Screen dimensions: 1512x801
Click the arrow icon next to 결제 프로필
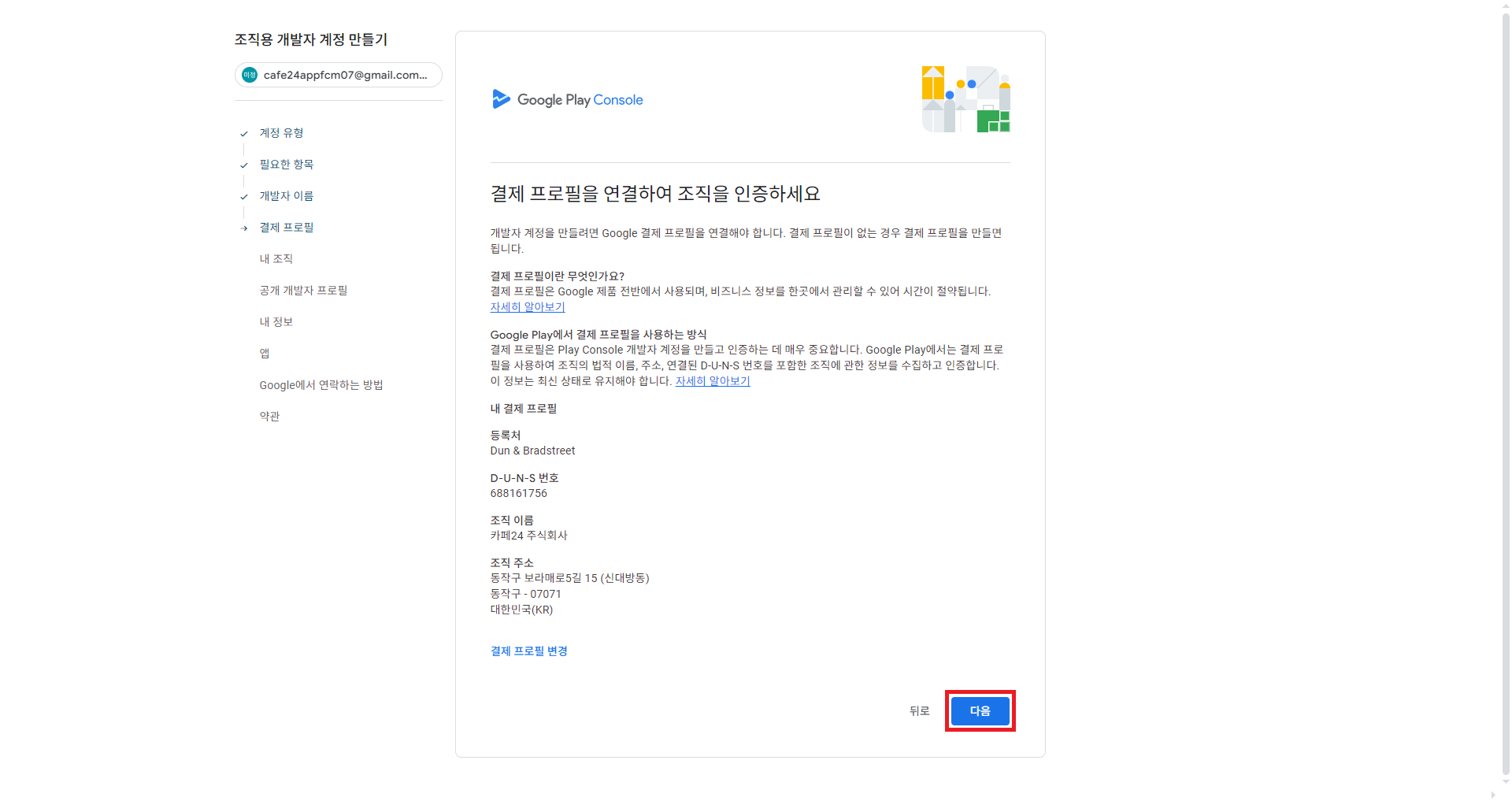pos(244,228)
